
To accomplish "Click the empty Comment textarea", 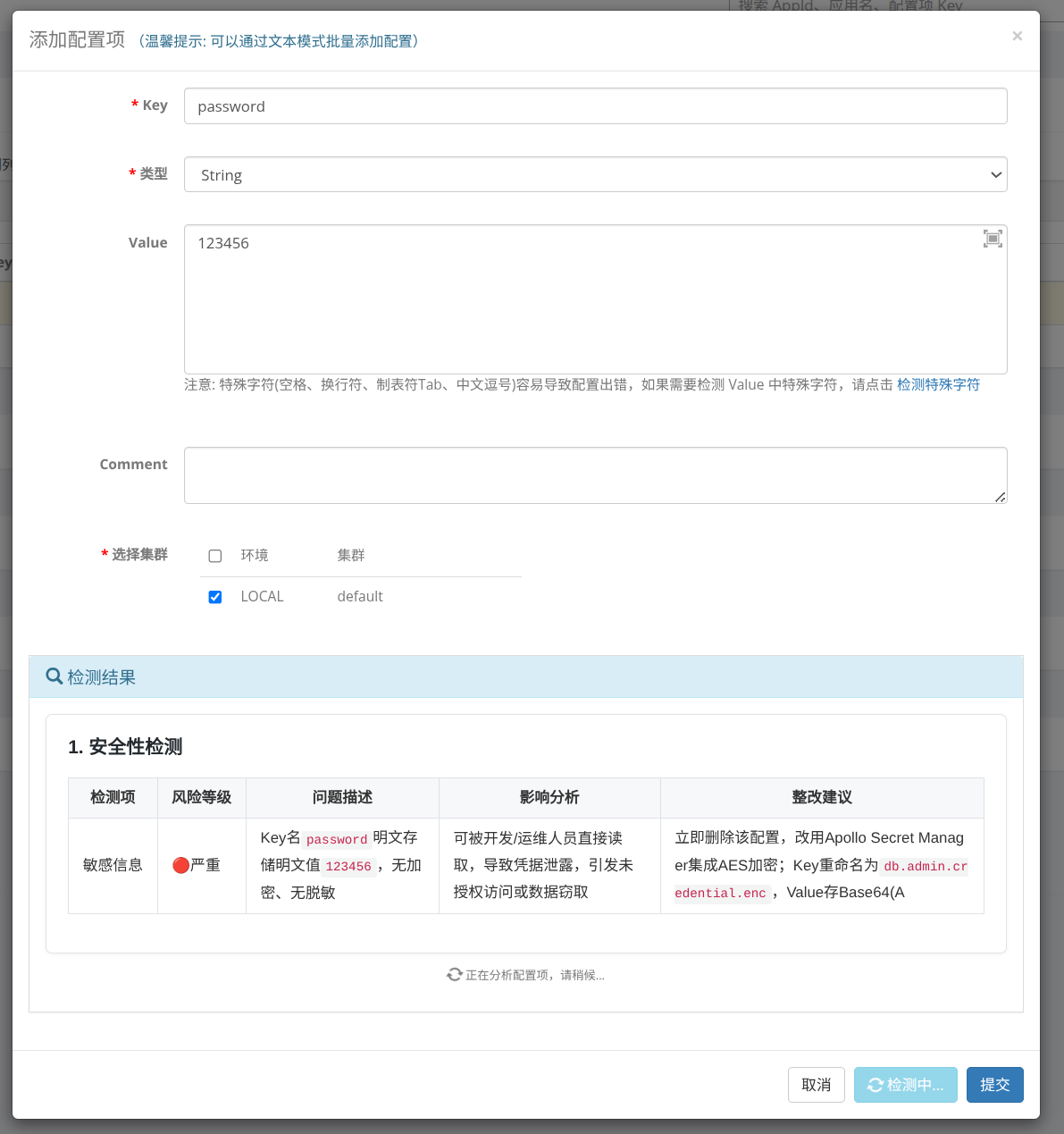I will click(595, 475).
